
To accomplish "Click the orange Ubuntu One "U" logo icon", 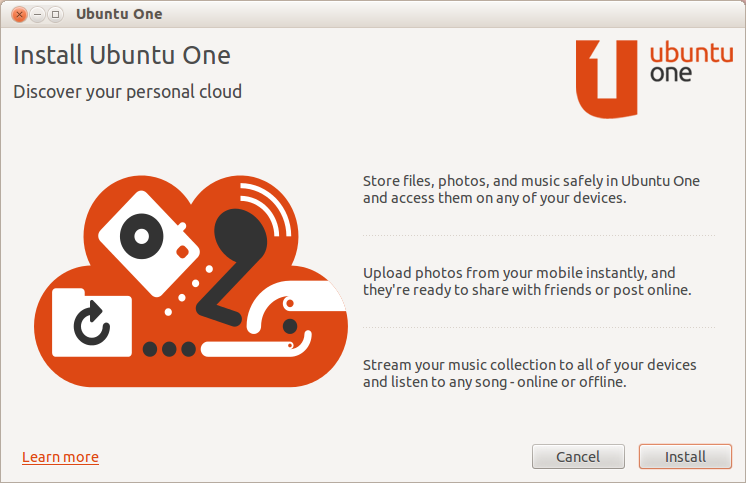I will click(606, 78).
